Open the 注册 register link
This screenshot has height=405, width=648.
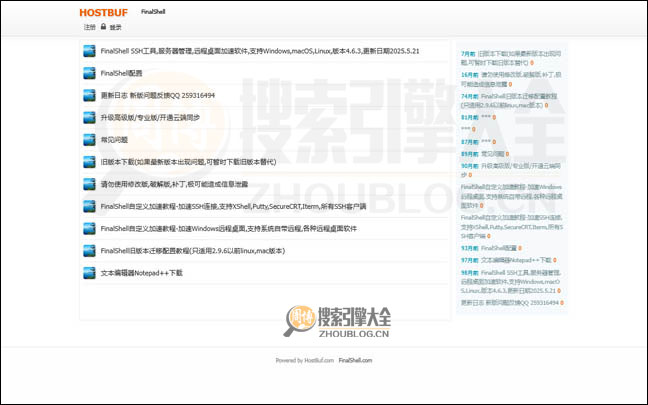89,27
